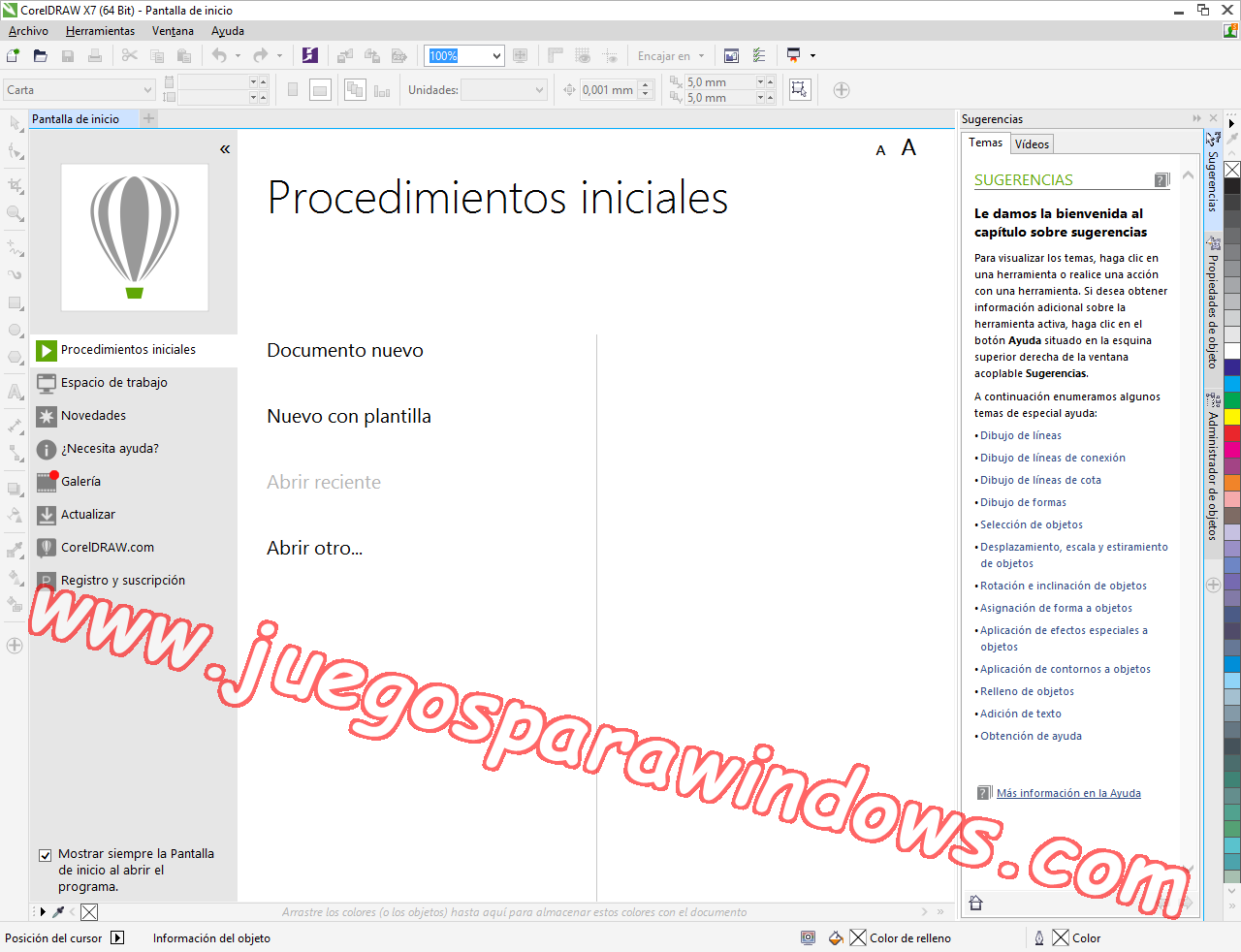Click the Copy icon in toolbar
Image resolution: width=1241 pixels, height=952 pixels.
157,56
